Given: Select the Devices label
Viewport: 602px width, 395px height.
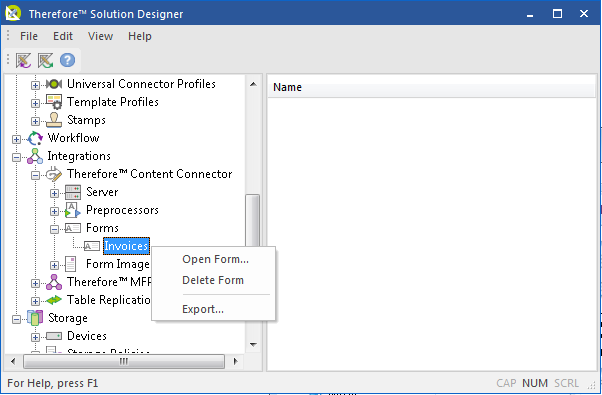Looking at the screenshot, I should coord(87,336).
